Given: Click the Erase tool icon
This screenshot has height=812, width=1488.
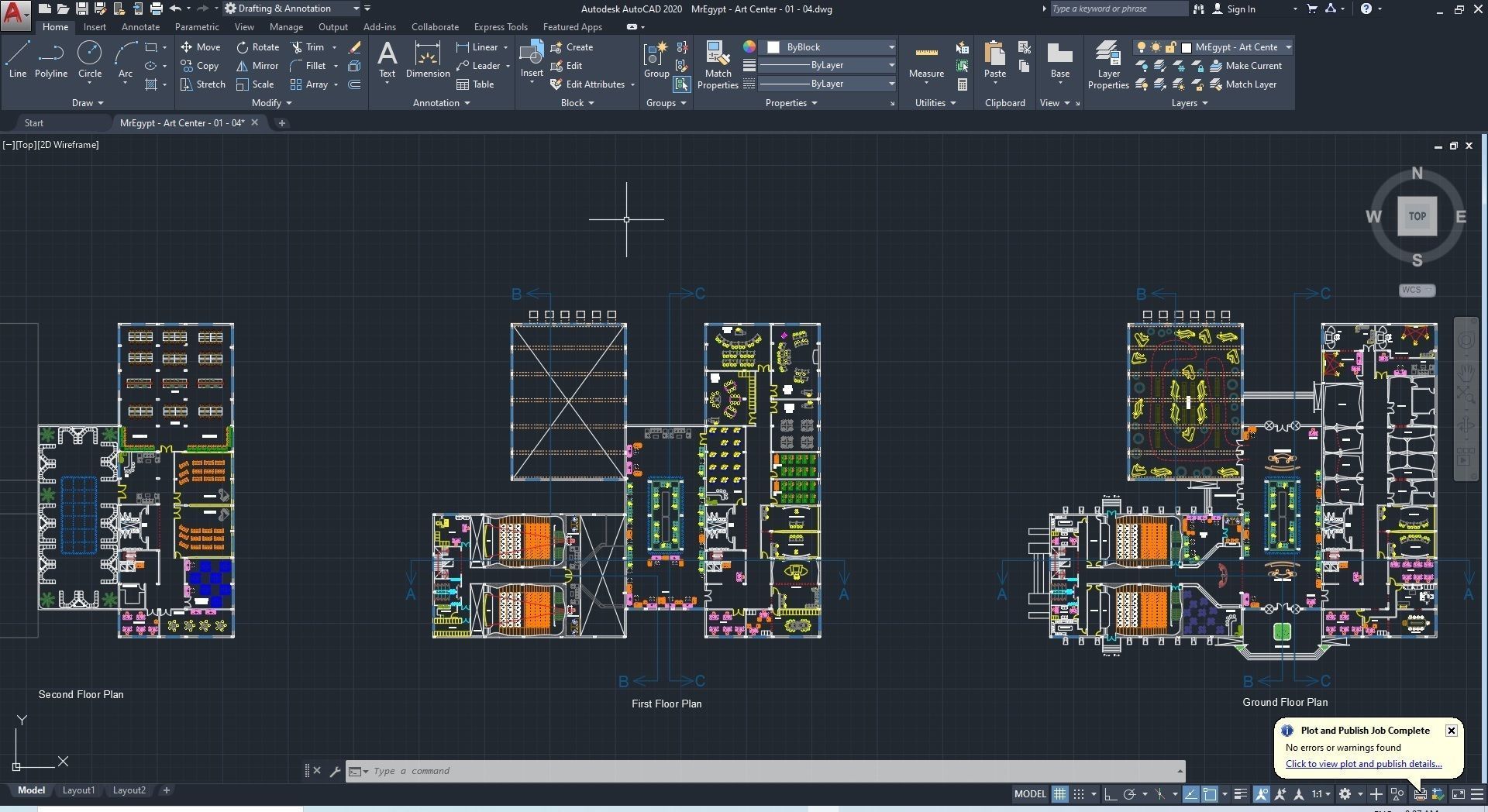Looking at the screenshot, I should [x=354, y=47].
